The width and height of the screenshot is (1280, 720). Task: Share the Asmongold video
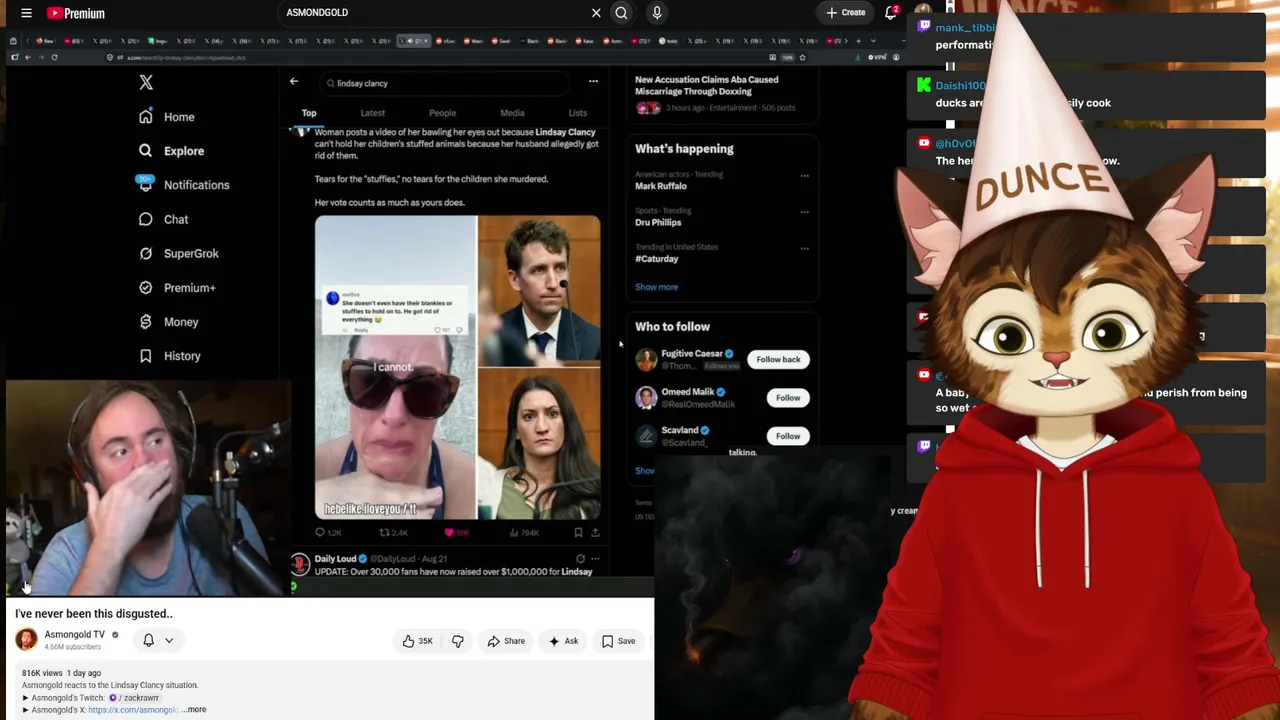[x=505, y=641]
